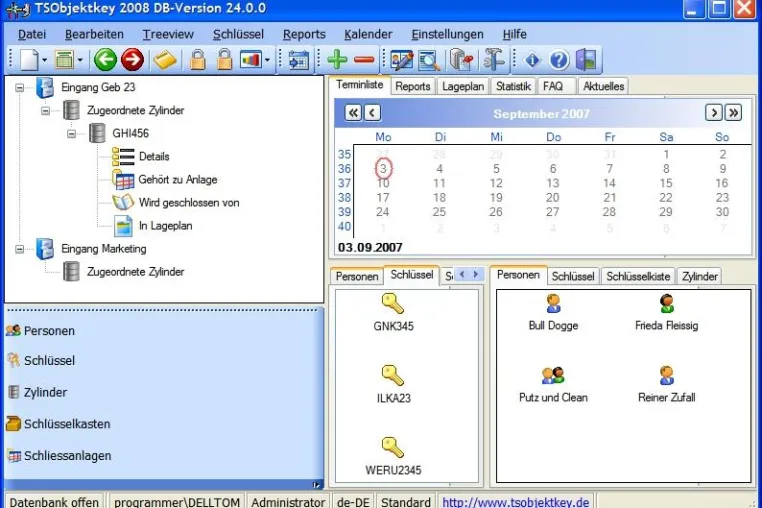Select person Frieda Fleissig
This screenshot has width=762, height=508.
(666, 313)
